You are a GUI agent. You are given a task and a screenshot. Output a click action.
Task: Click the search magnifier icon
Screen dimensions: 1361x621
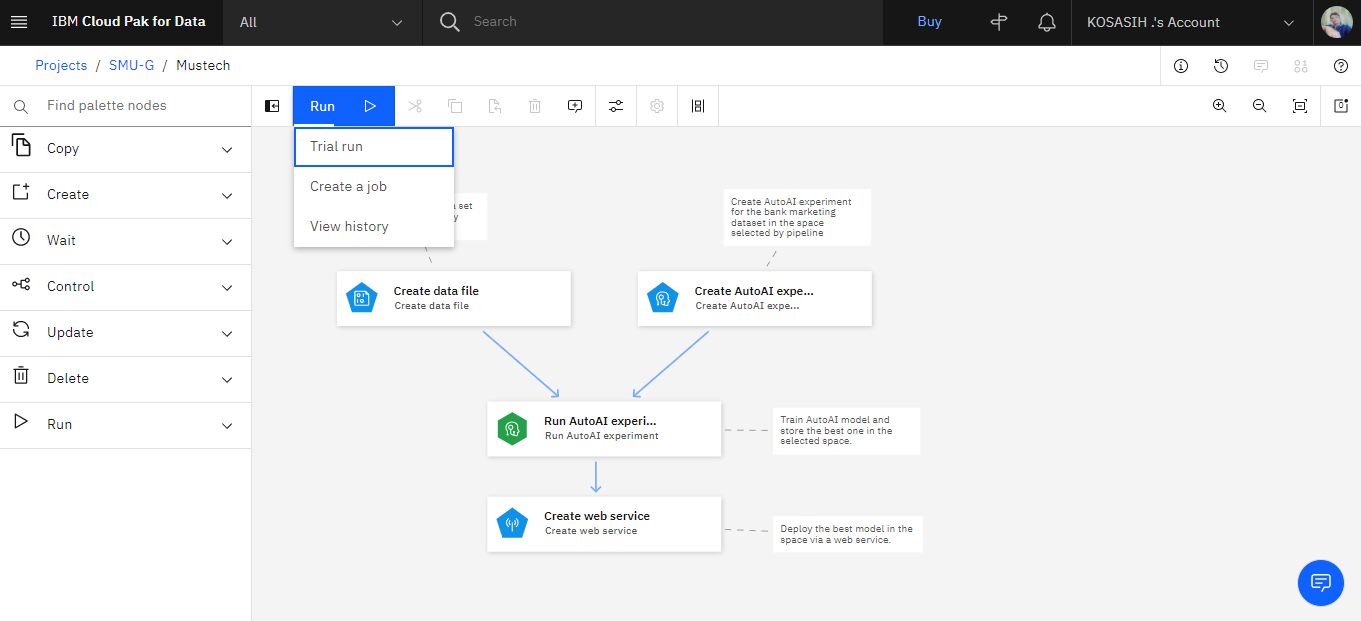click(x=450, y=22)
